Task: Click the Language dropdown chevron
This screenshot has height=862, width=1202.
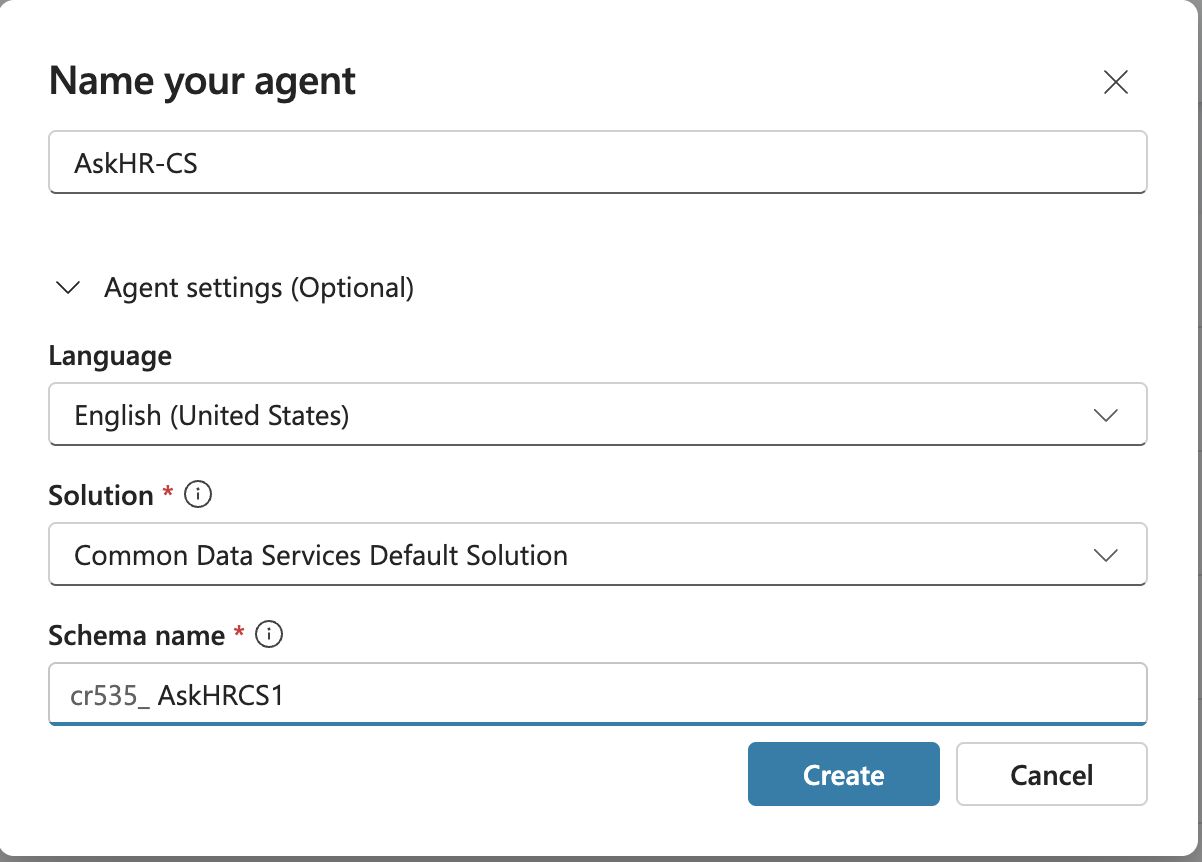Action: click(x=1107, y=414)
